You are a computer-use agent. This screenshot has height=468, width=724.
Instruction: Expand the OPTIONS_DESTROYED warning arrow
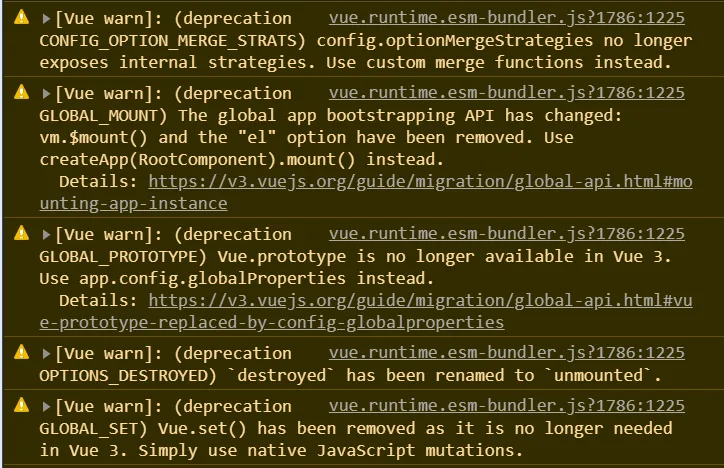(x=46, y=354)
